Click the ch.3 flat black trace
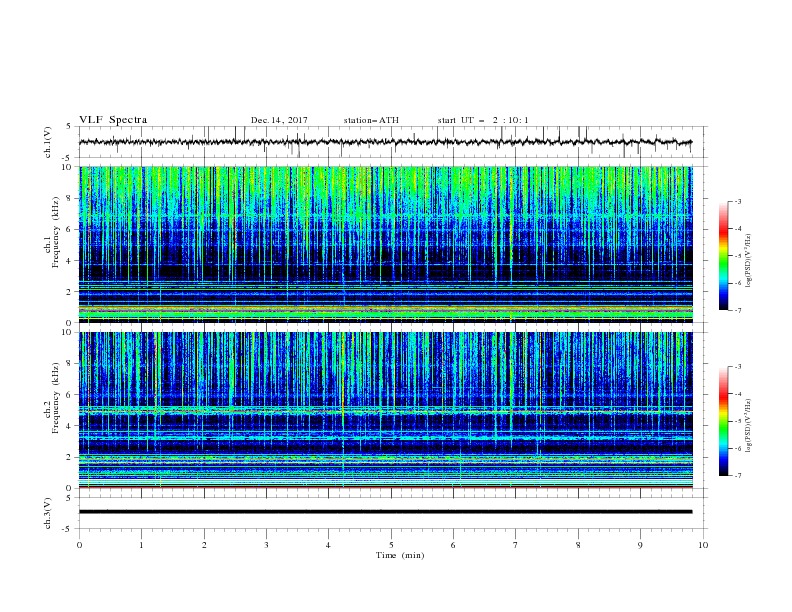This screenshot has height=612, width=792. coord(385,512)
